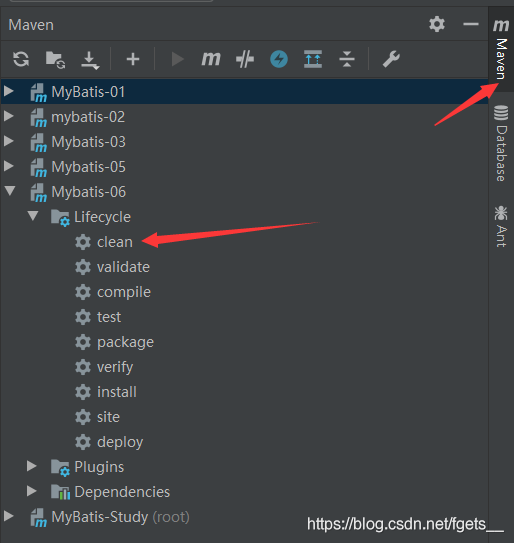Toggle Skip Tests mode lightning icon
Screen dimensions: 514x543
[279, 59]
